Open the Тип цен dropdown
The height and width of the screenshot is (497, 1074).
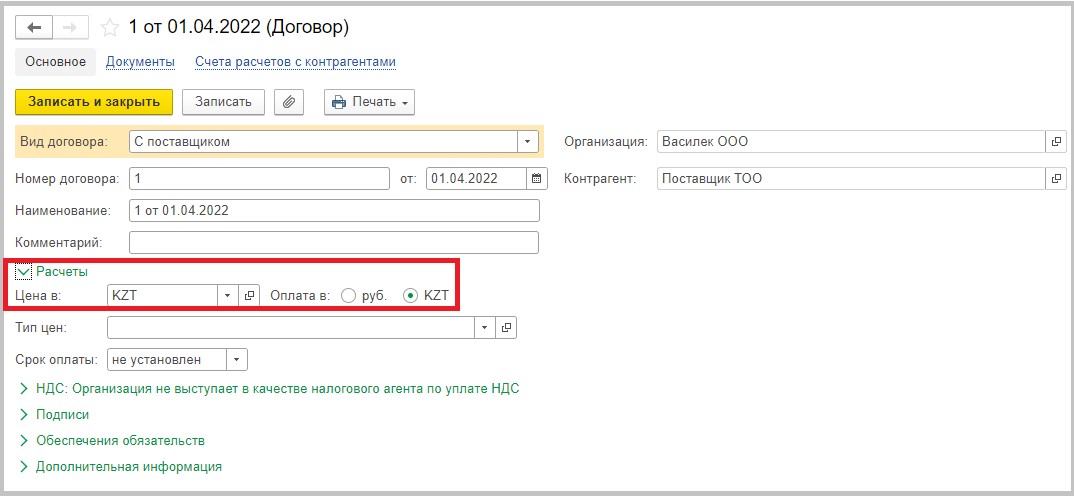(x=485, y=328)
